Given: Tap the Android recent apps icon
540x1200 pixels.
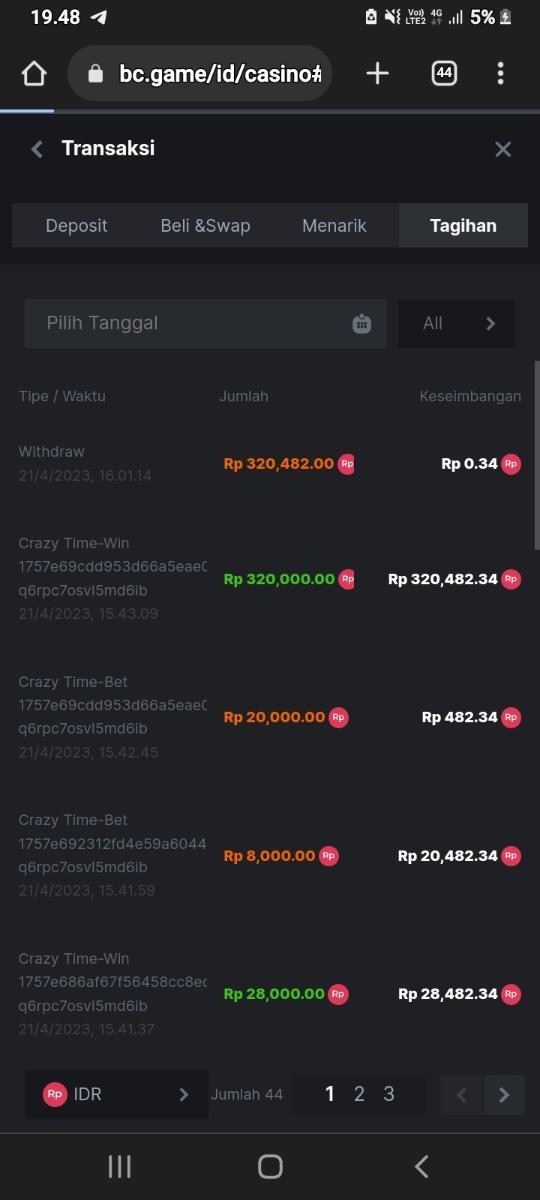Looking at the screenshot, I should pyautogui.click(x=119, y=1166).
